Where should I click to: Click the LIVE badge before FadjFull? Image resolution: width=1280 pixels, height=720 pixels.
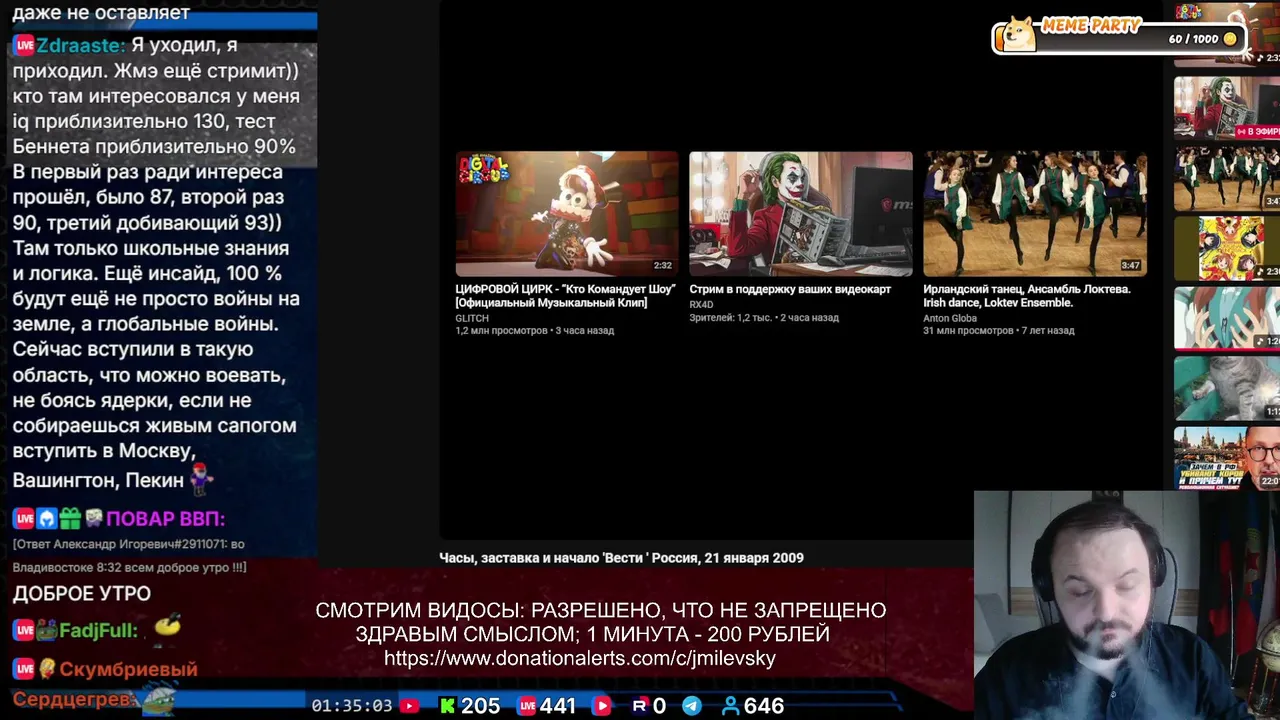click(24, 631)
